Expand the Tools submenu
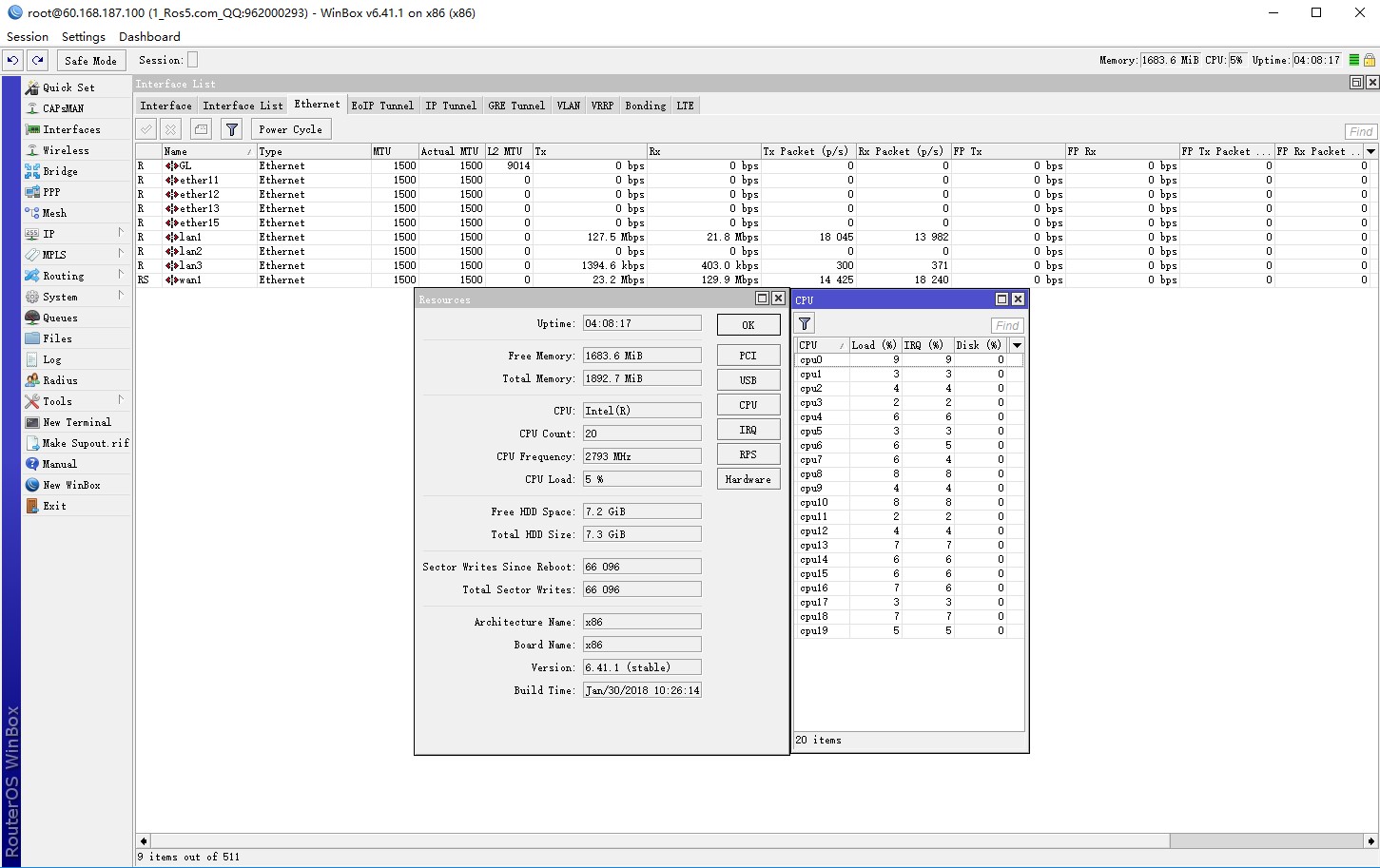This screenshot has height=868, width=1380. tap(121, 400)
